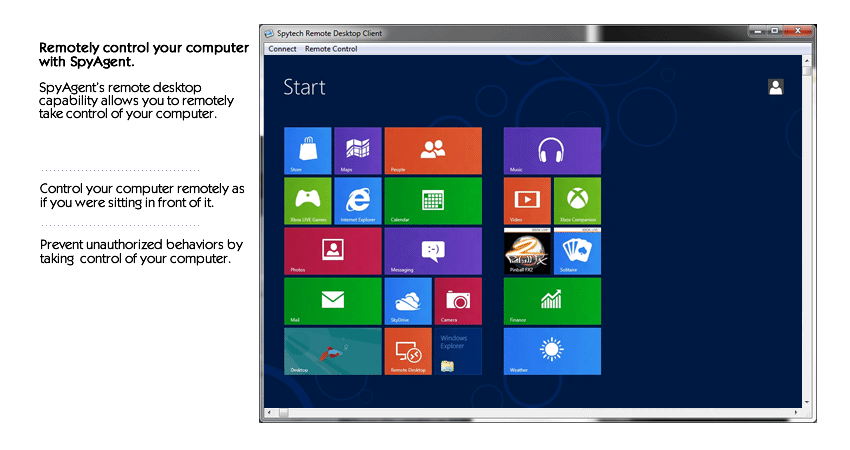This screenshot has width=850, height=450.
Task: Open the Camera tile
Action: (458, 301)
